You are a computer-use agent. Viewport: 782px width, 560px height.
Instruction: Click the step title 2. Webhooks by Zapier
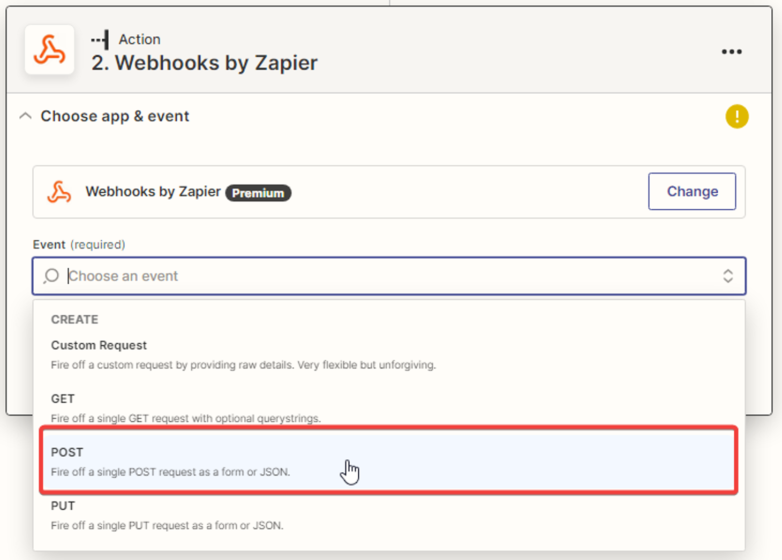coord(204,63)
